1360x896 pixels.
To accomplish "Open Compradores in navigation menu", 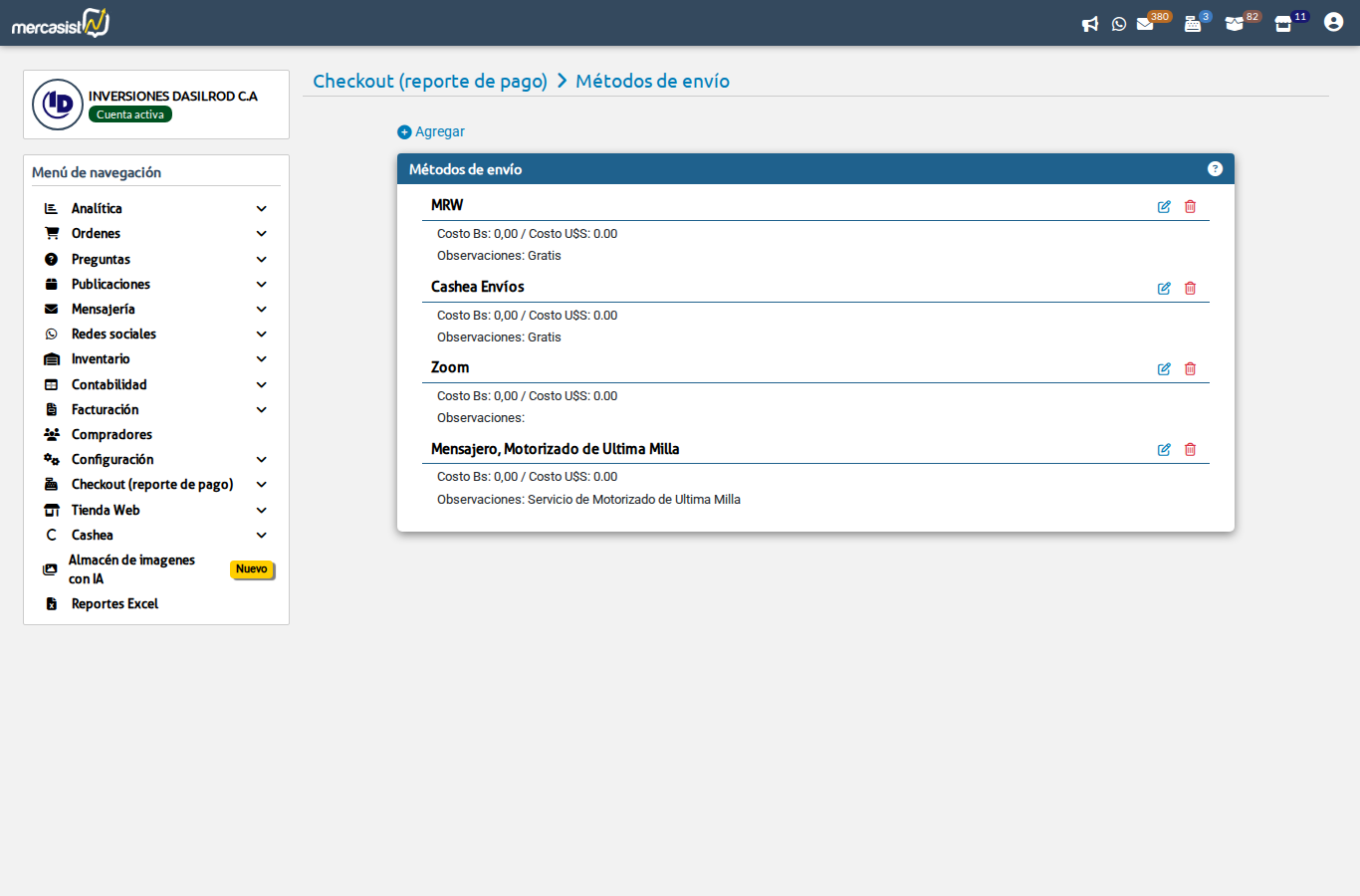I will pos(112,435).
